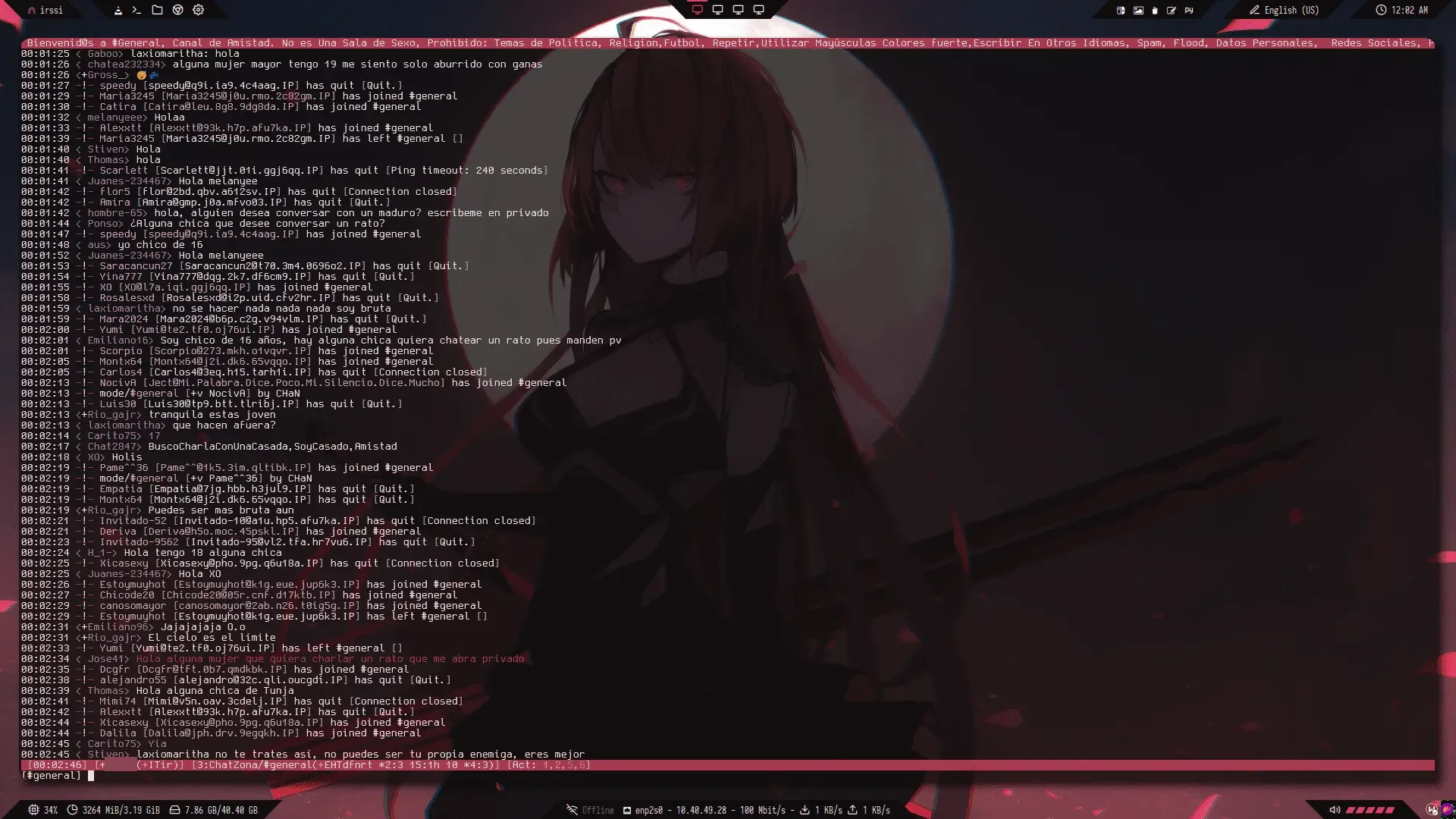Click Ponso's message '¿Alguna chica que desee conversar'
The width and height of the screenshot is (1456, 819).
202,224
